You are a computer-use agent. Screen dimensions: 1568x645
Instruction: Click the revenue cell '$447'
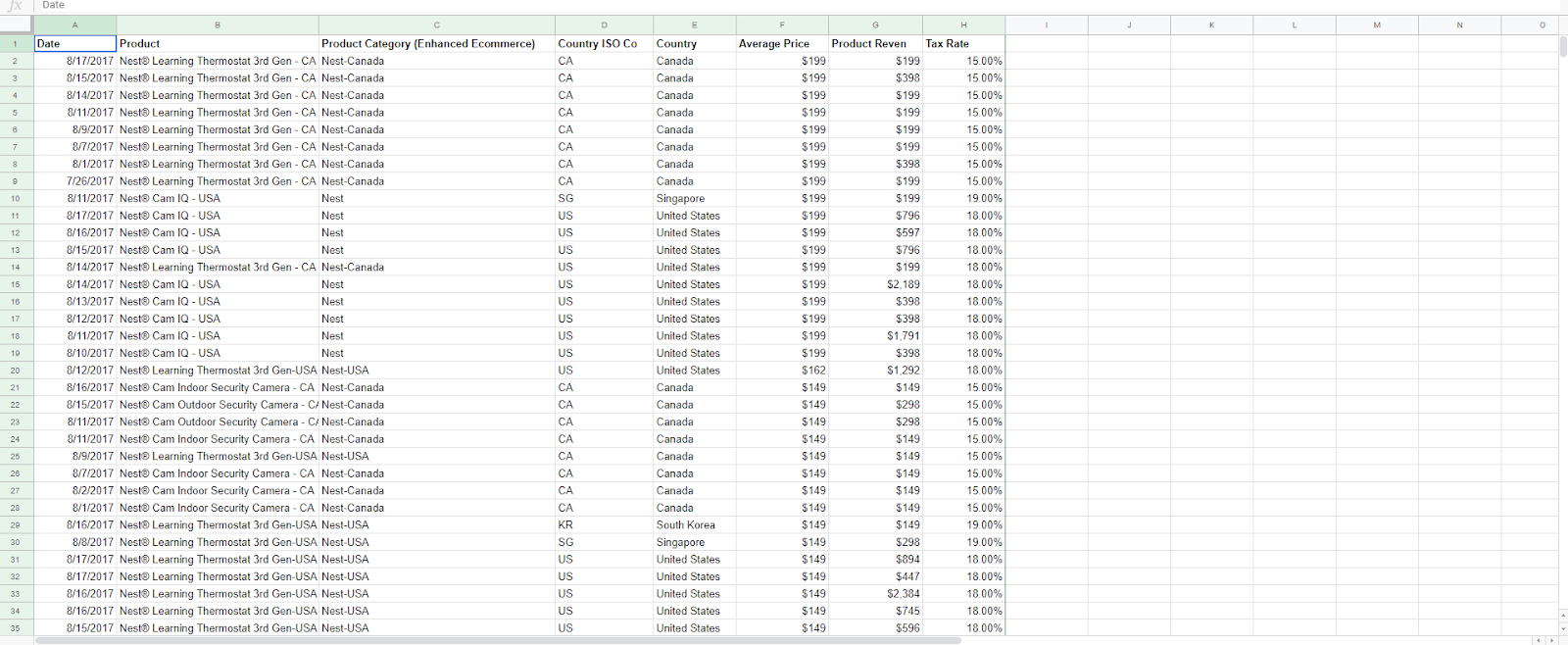coord(875,576)
